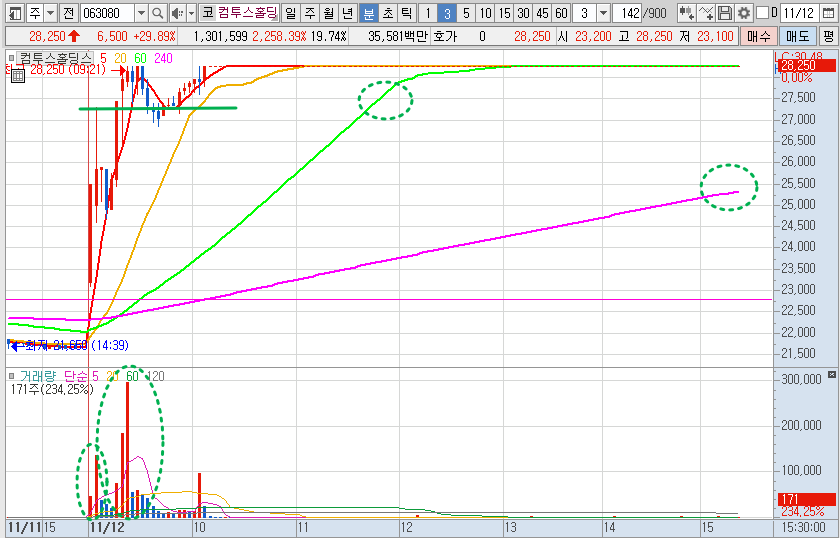
Task: Click the candle count field 142
Action: (627, 13)
